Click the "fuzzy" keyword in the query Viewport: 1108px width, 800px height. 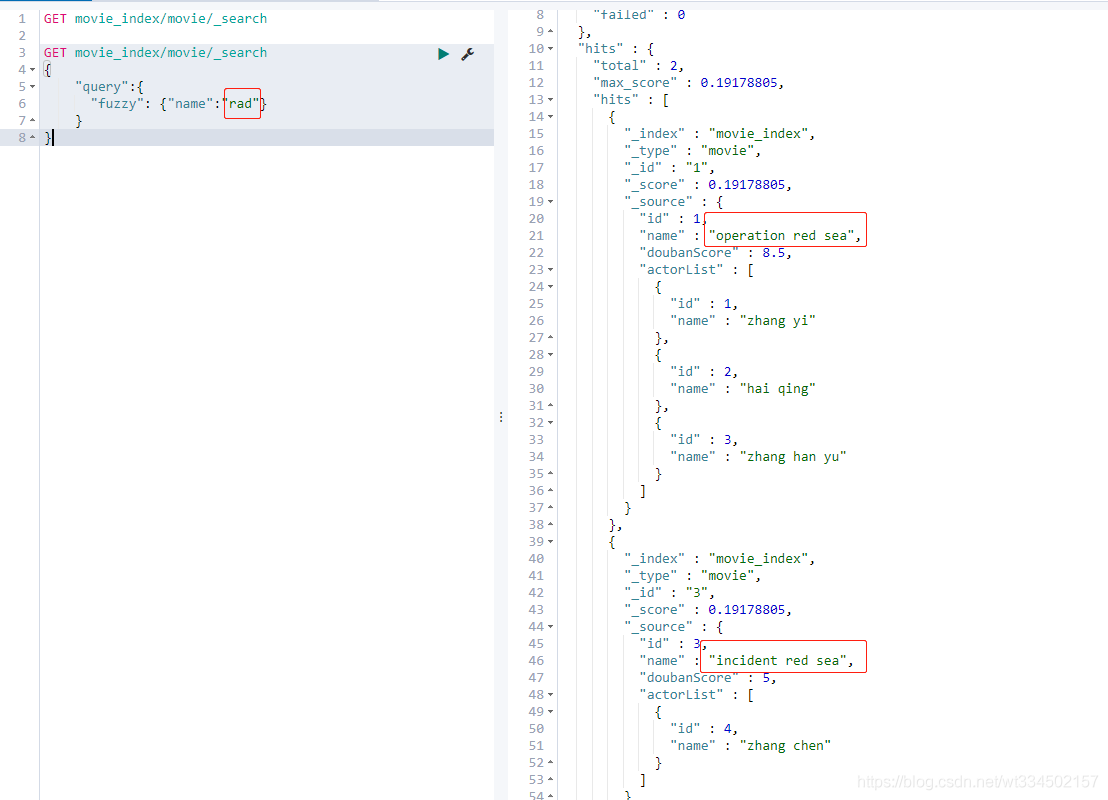point(117,104)
